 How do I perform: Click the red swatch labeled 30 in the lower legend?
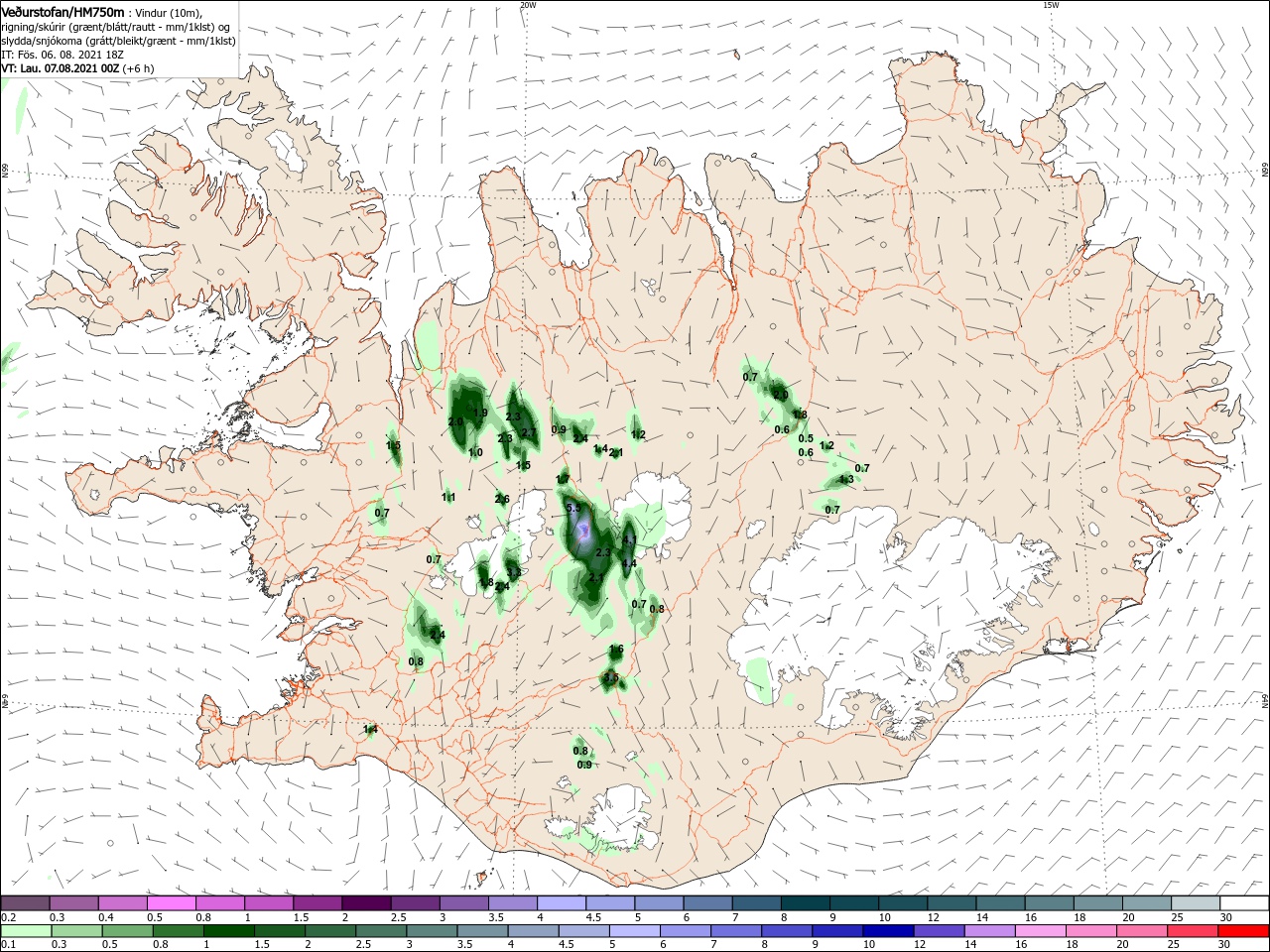pyautogui.click(x=1243, y=931)
